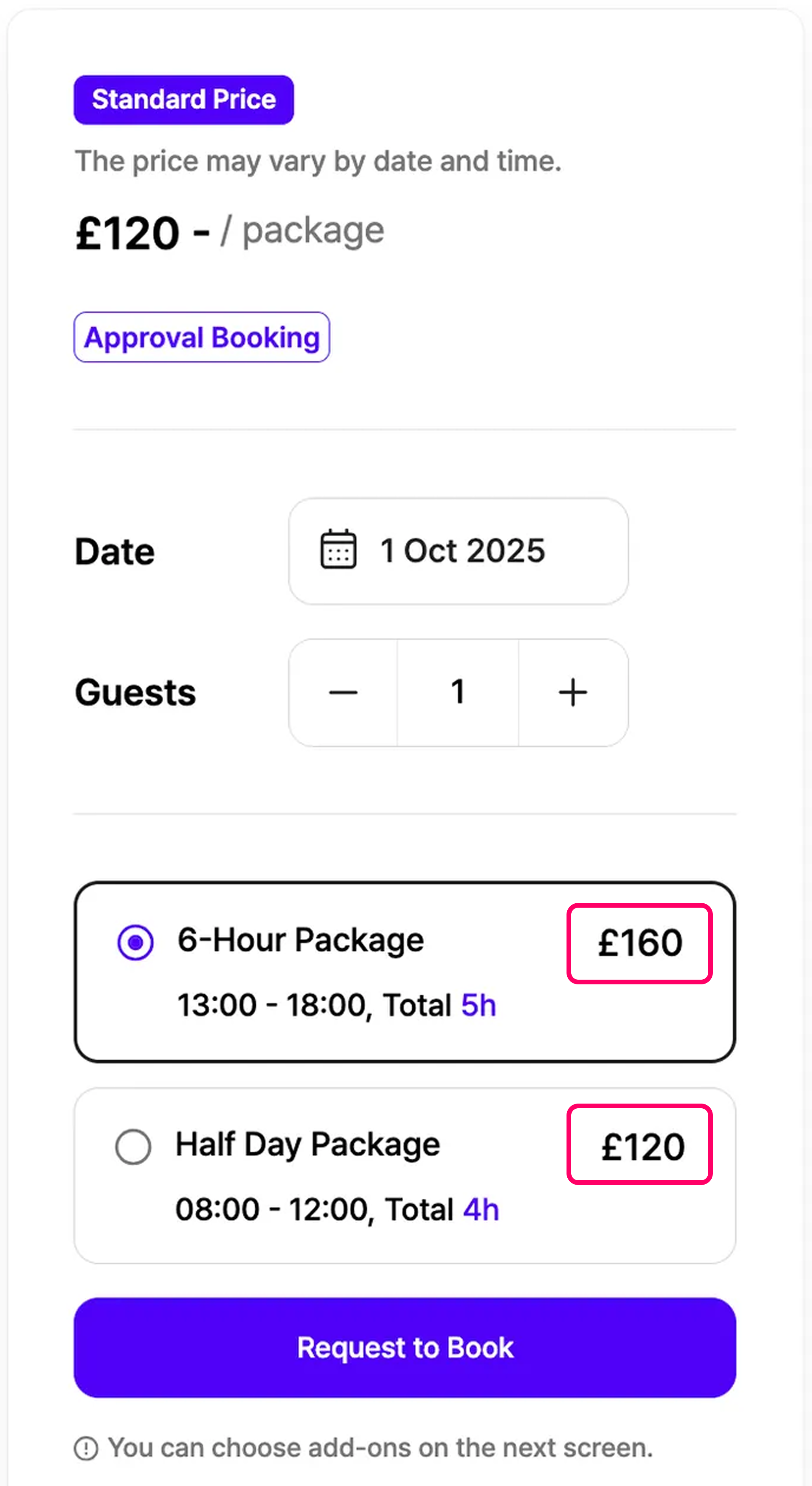Click the Approval Booking badge
The width and height of the screenshot is (812, 1486).
point(201,338)
